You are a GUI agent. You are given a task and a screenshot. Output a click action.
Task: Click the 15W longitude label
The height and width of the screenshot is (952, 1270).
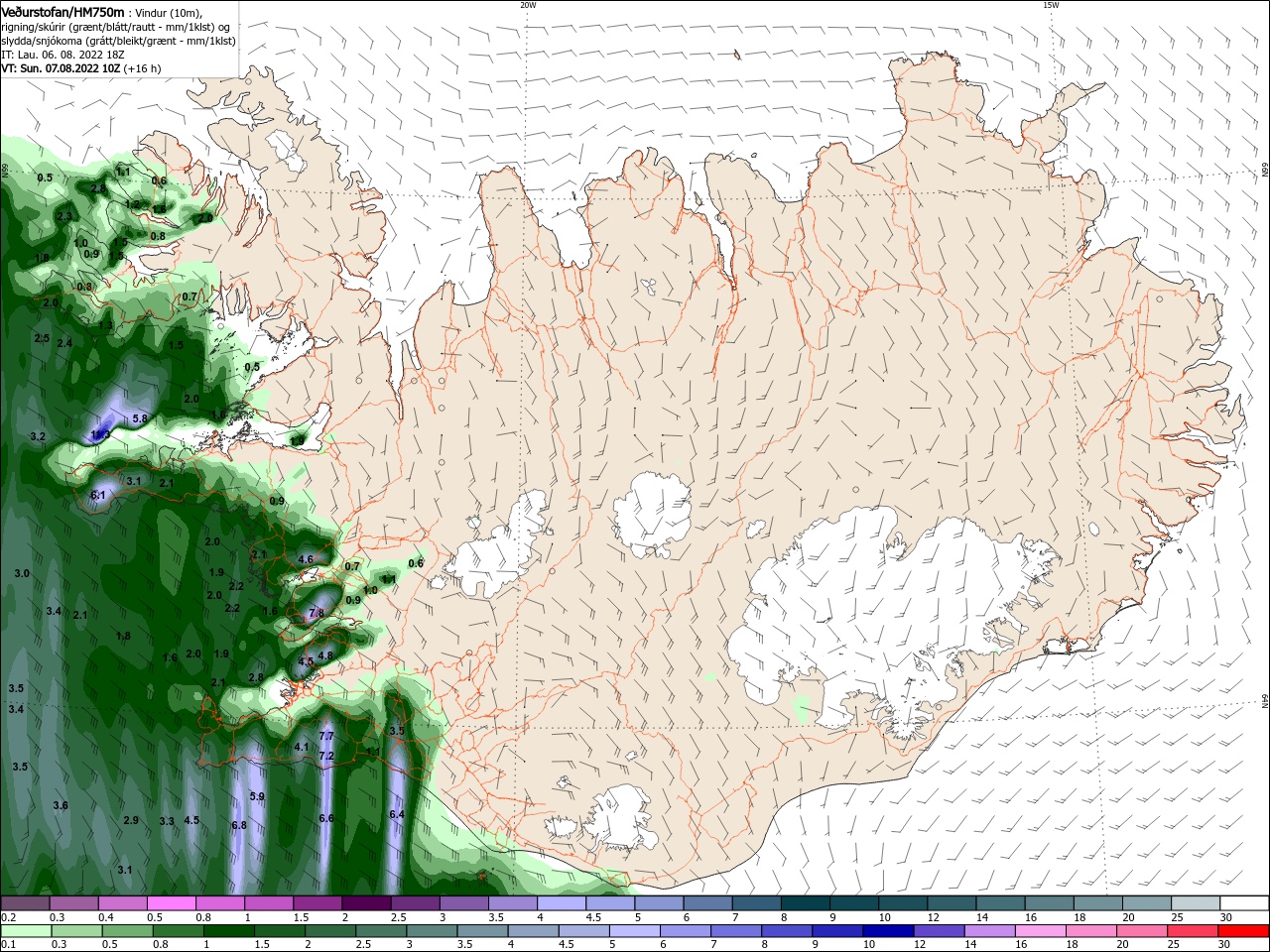coord(1051,5)
